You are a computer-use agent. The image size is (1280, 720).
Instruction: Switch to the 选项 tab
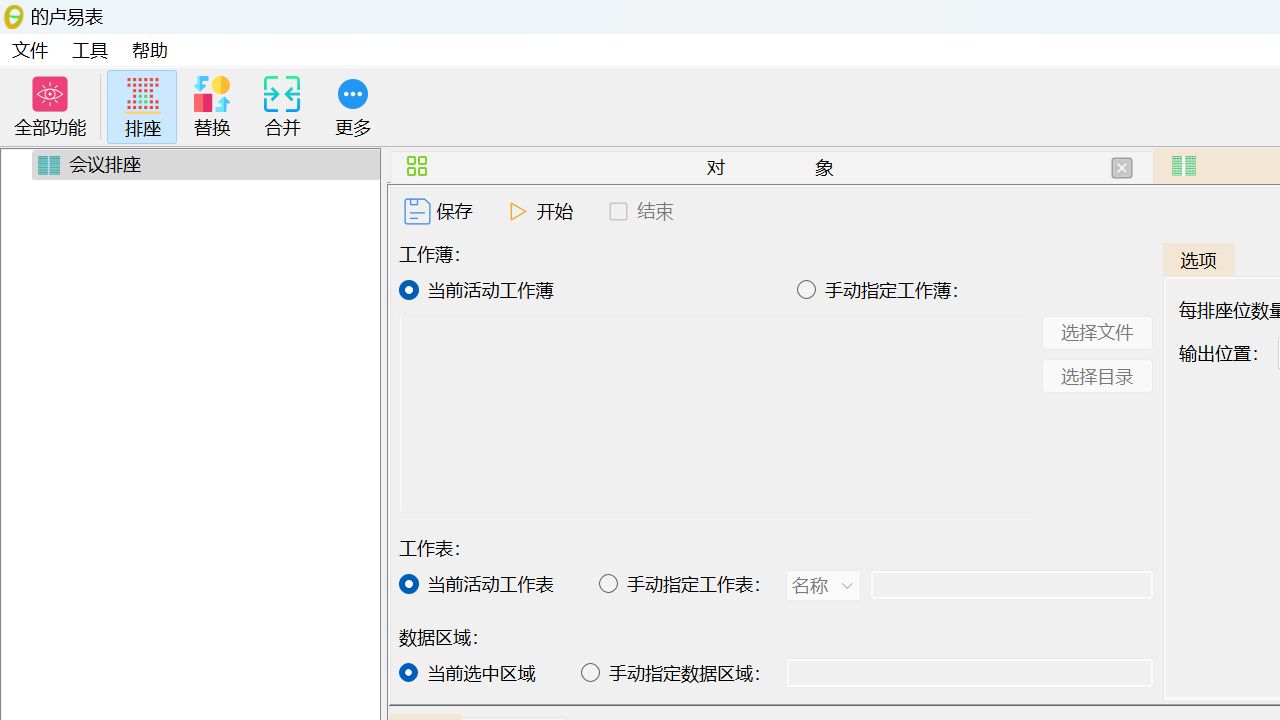[1198, 260]
